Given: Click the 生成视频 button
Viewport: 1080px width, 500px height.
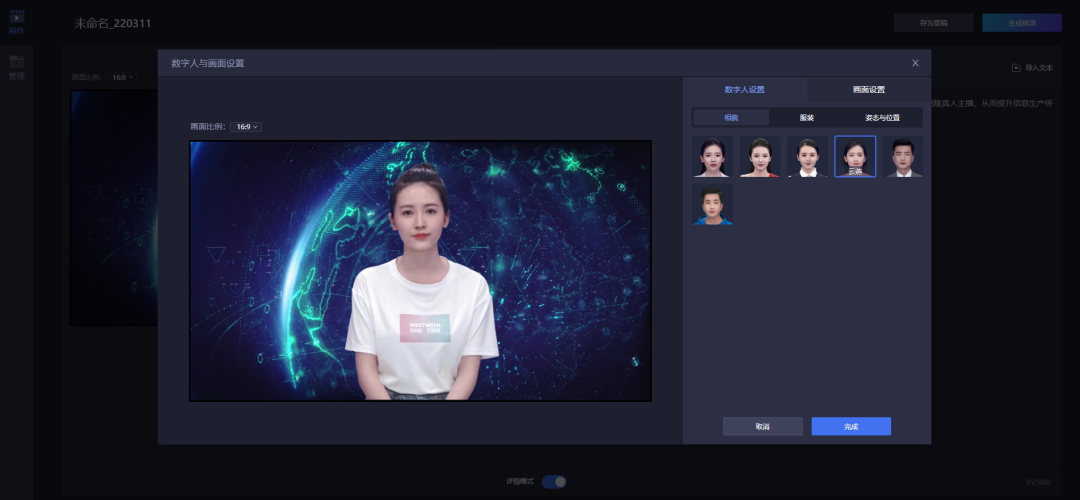Looking at the screenshot, I should [x=1022, y=23].
